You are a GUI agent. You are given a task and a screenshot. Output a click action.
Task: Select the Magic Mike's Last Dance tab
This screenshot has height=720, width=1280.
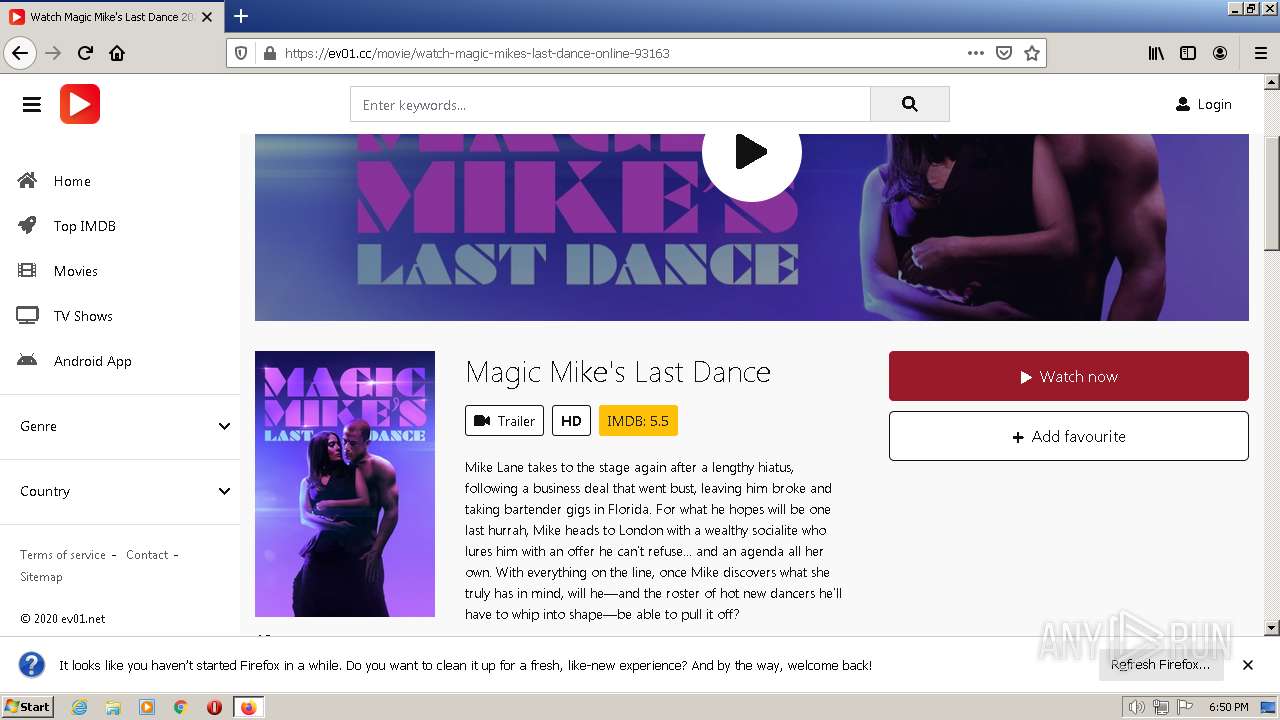click(113, 17)
